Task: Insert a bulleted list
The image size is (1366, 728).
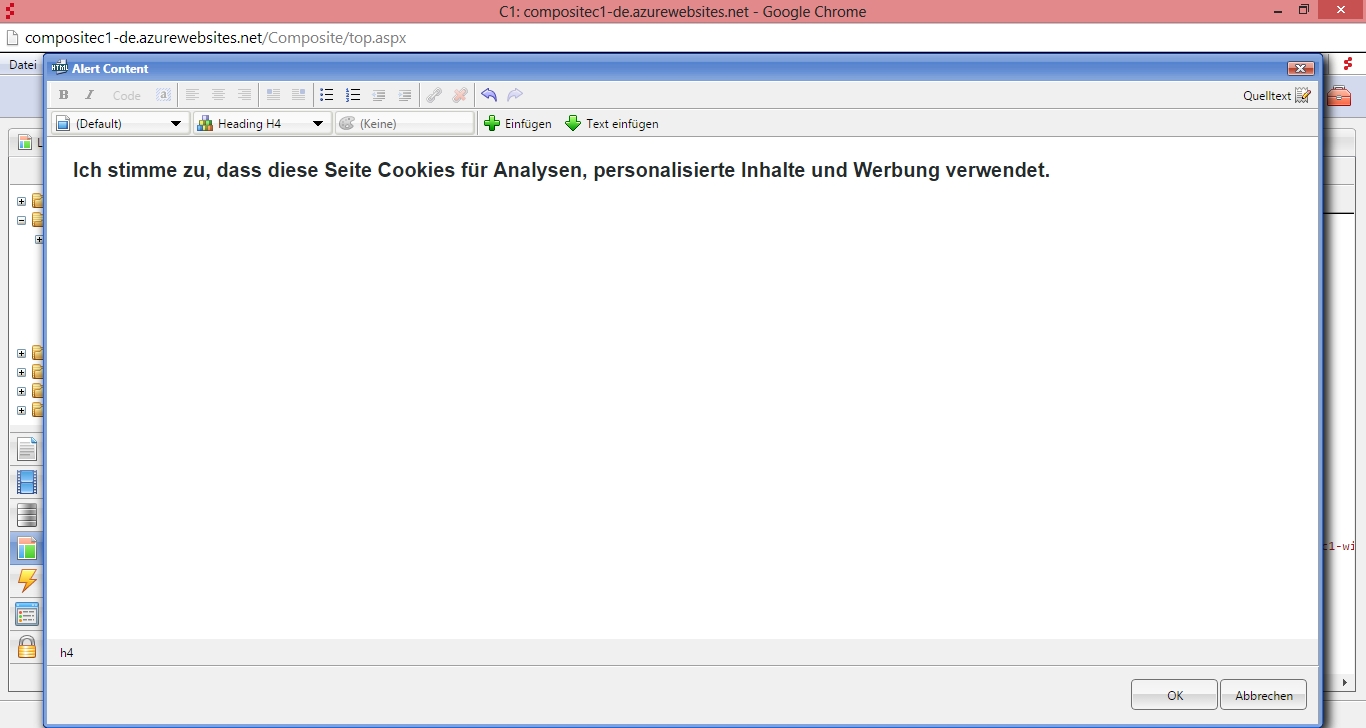Action: tap(326, 95)
